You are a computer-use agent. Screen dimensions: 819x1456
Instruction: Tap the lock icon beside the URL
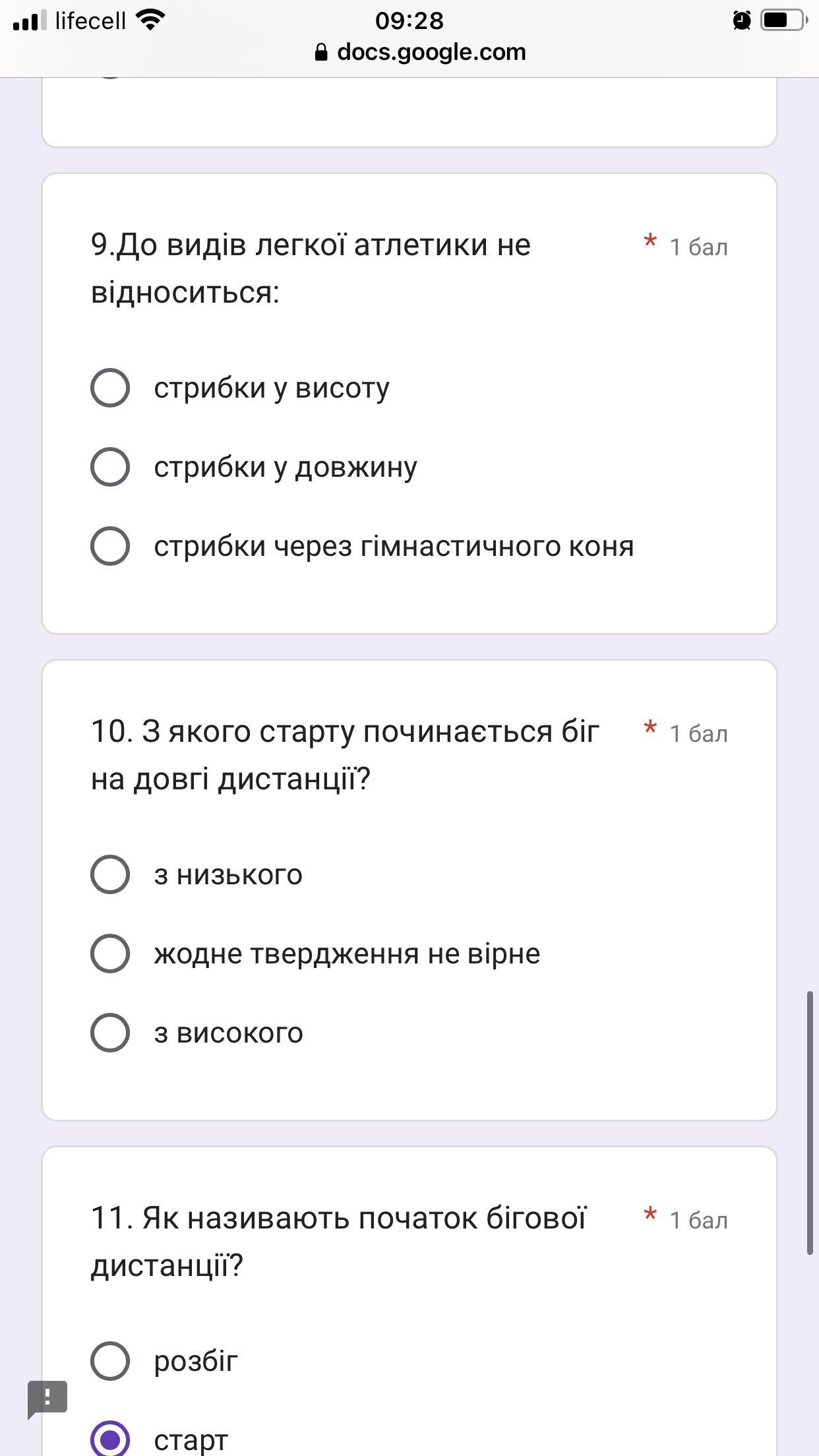pyautogui.click(x=321, y=53)
